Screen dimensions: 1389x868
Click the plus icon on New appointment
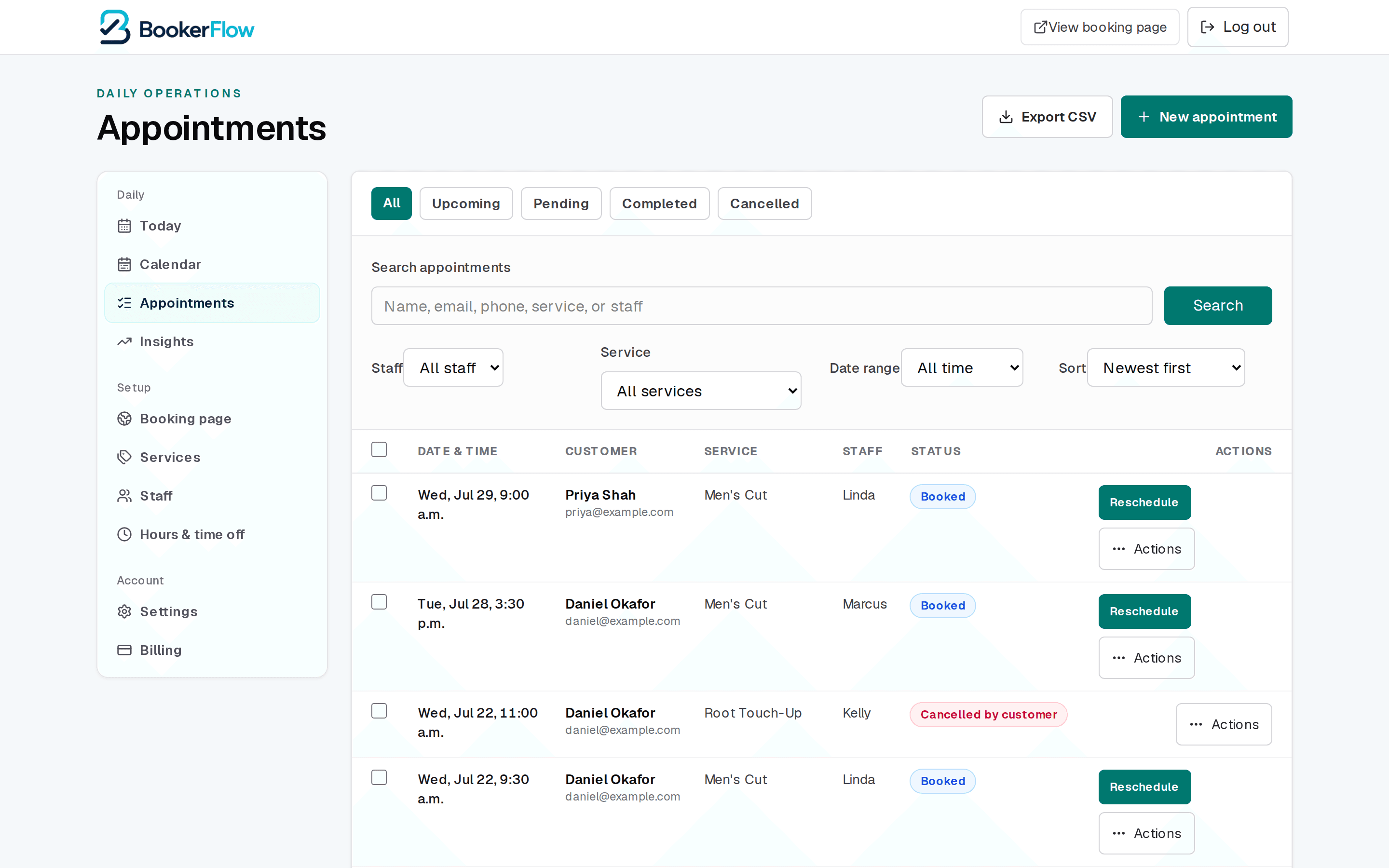[x=1144, y=117]
